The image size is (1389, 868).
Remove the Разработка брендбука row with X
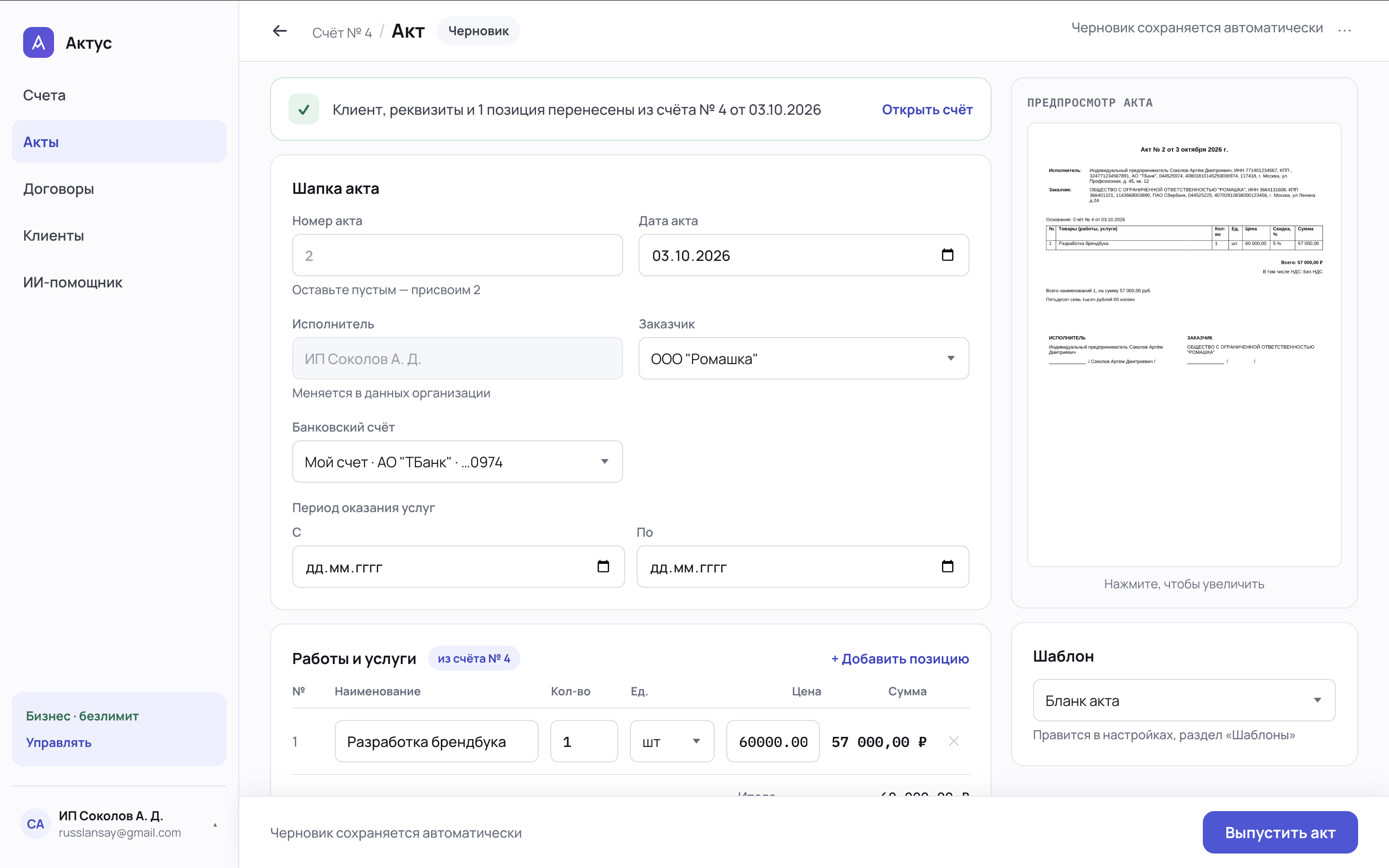[x=954, y=741]
